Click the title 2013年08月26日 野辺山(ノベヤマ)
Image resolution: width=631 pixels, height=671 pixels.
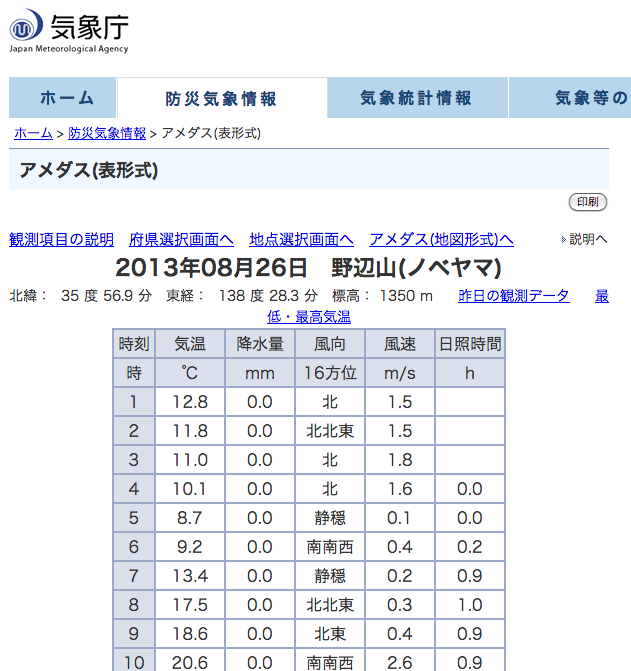coord(308,268)
